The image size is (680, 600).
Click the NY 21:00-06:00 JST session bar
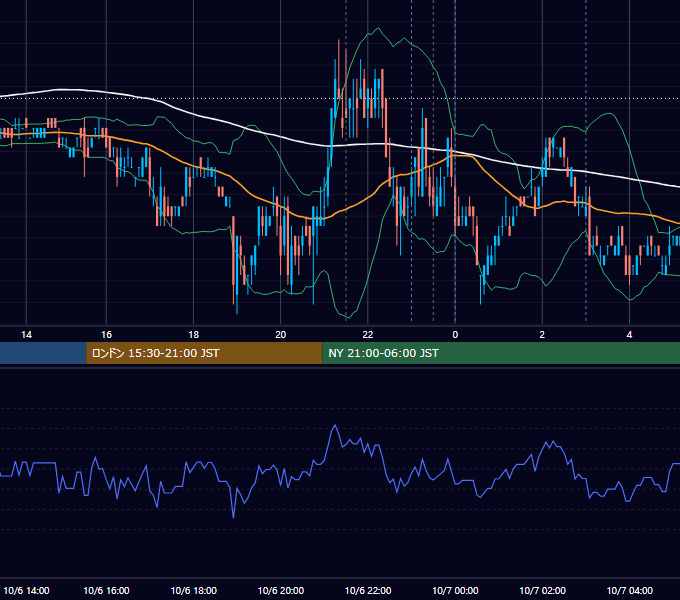pyautogui.click(x=501, y=353)
